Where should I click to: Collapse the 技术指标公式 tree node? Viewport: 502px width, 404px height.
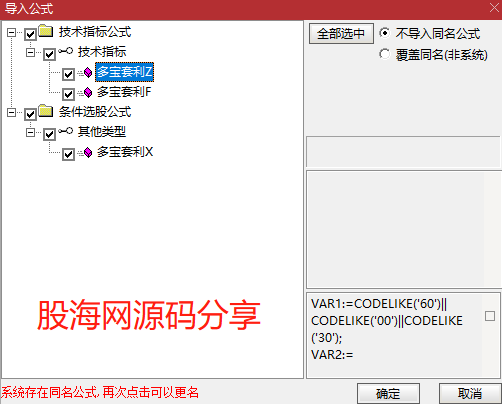pos(11,32)
